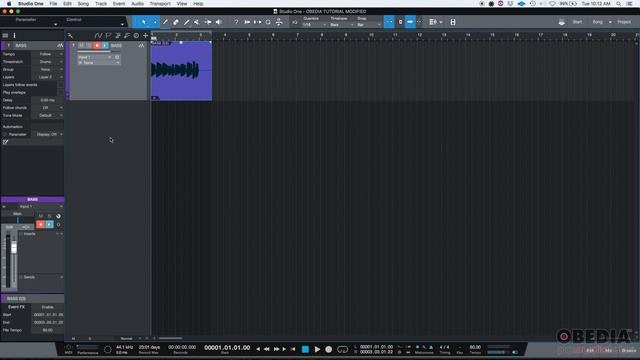Toggle record arm in BASS channel strip
This screenshot has width=640, height=360.
coord(40,224)
